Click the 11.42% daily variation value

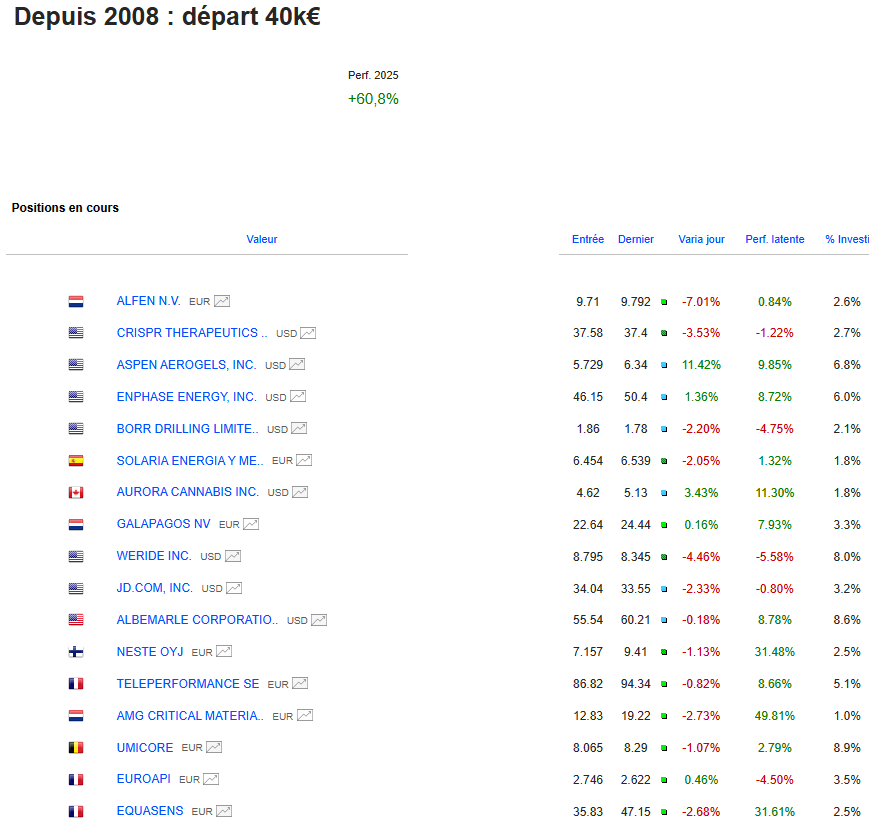click(x=701, y=365)
